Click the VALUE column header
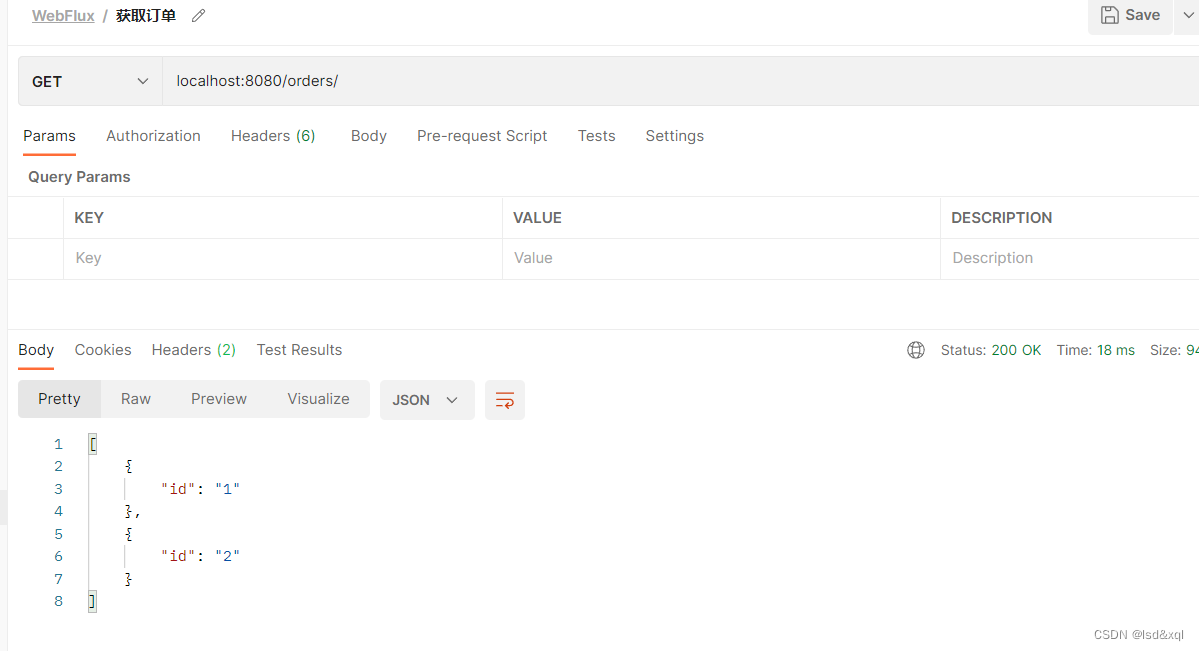This screenshot has height=651, width=1199. coord(537,218)
